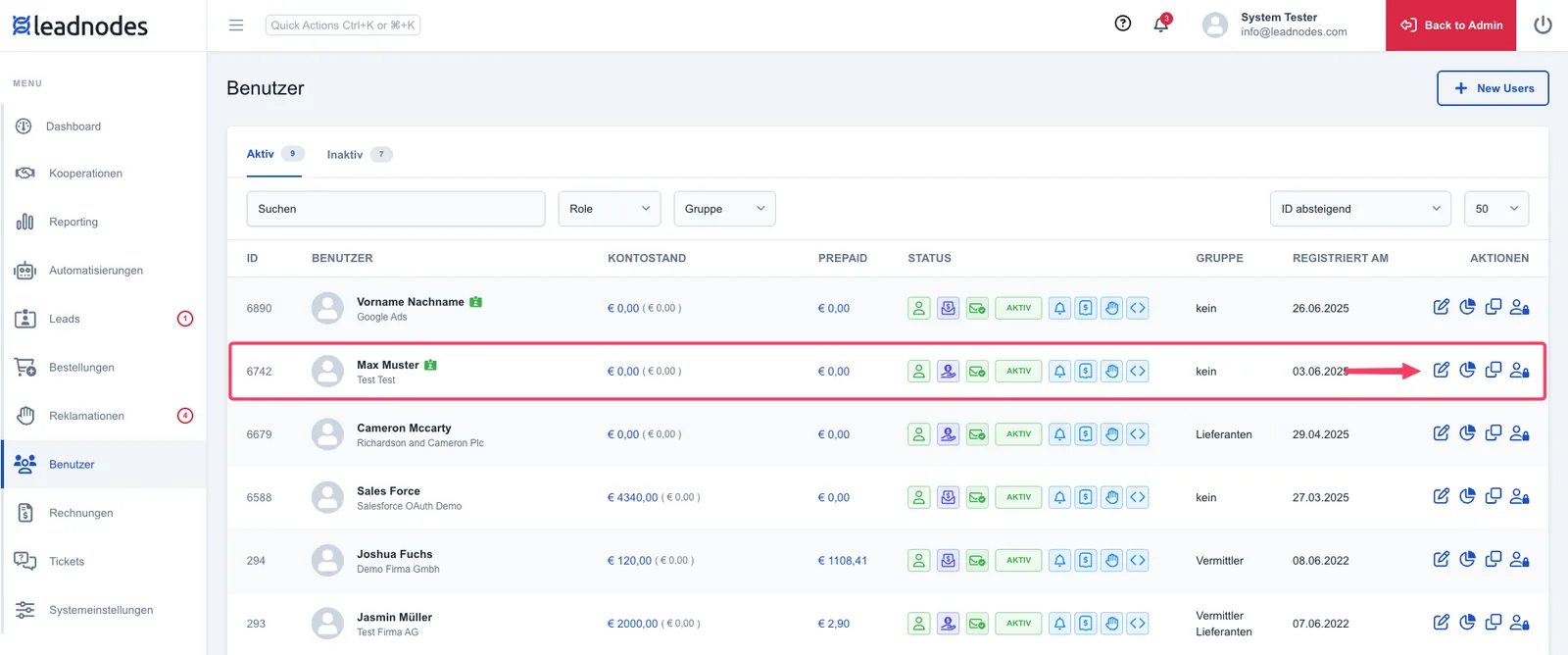Click the code brackets icon for Max Muster
The image size is (1568, 655).
(1137, 371)
